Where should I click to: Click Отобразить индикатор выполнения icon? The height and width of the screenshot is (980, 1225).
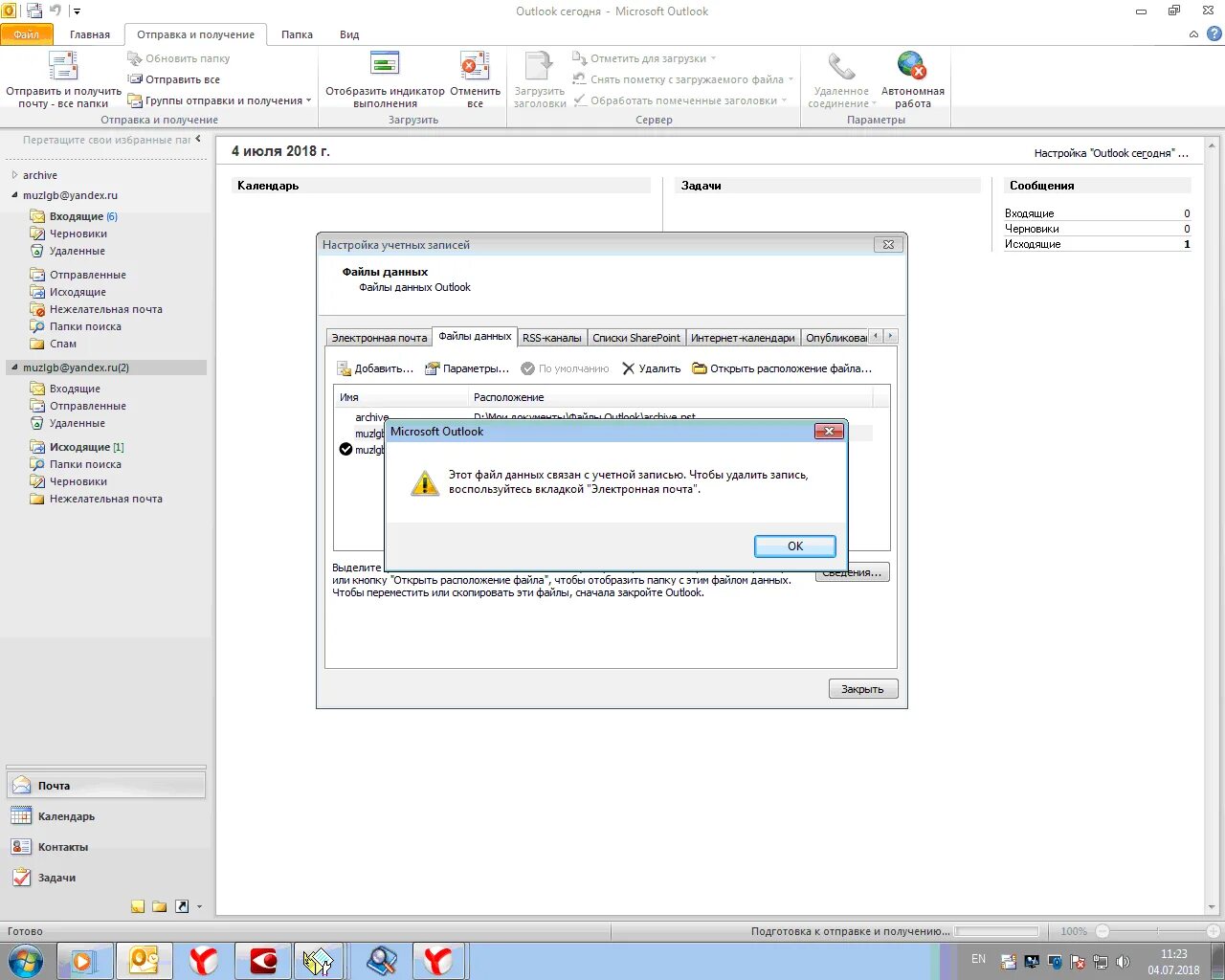click(x=385, y=80)
